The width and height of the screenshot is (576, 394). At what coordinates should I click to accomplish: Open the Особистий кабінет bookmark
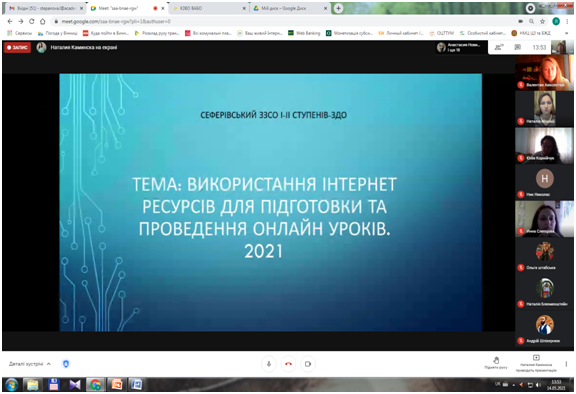(x=483, y=33)
